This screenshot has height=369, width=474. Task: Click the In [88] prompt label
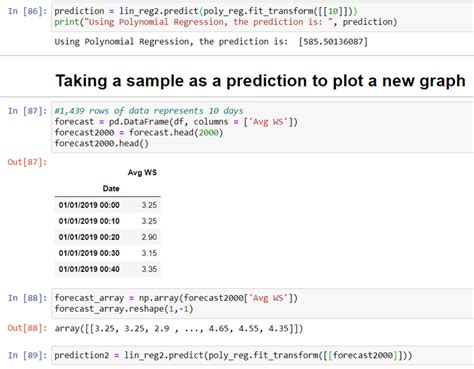click(x=27, y=298)
